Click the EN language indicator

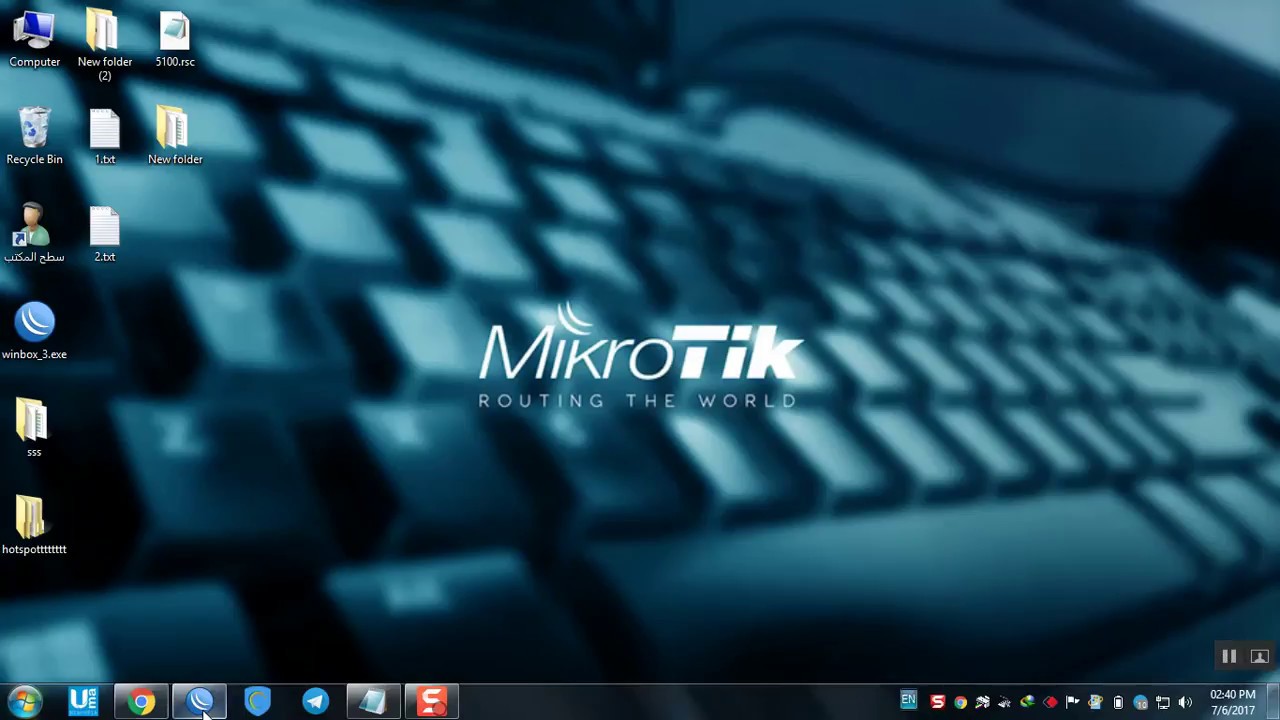point(908,699)
